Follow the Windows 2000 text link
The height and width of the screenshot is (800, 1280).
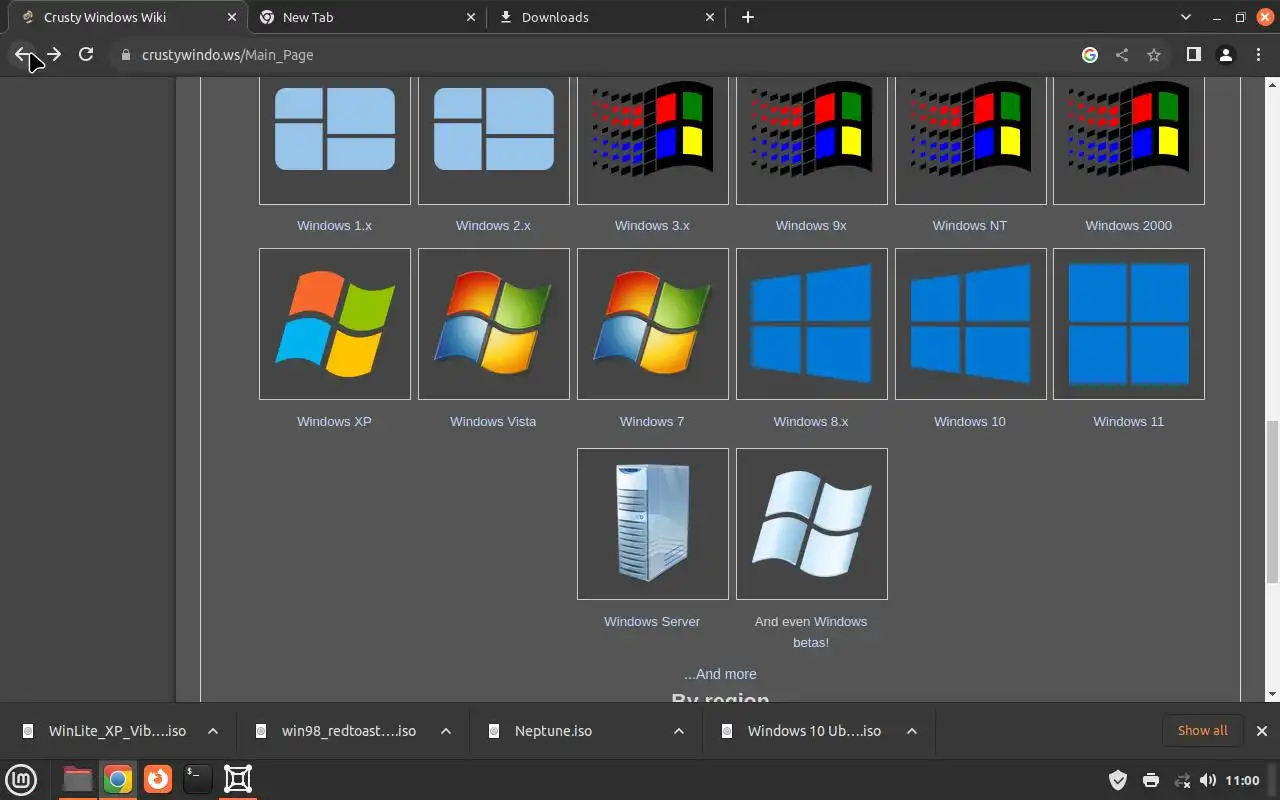click(x=1128, y=226)
